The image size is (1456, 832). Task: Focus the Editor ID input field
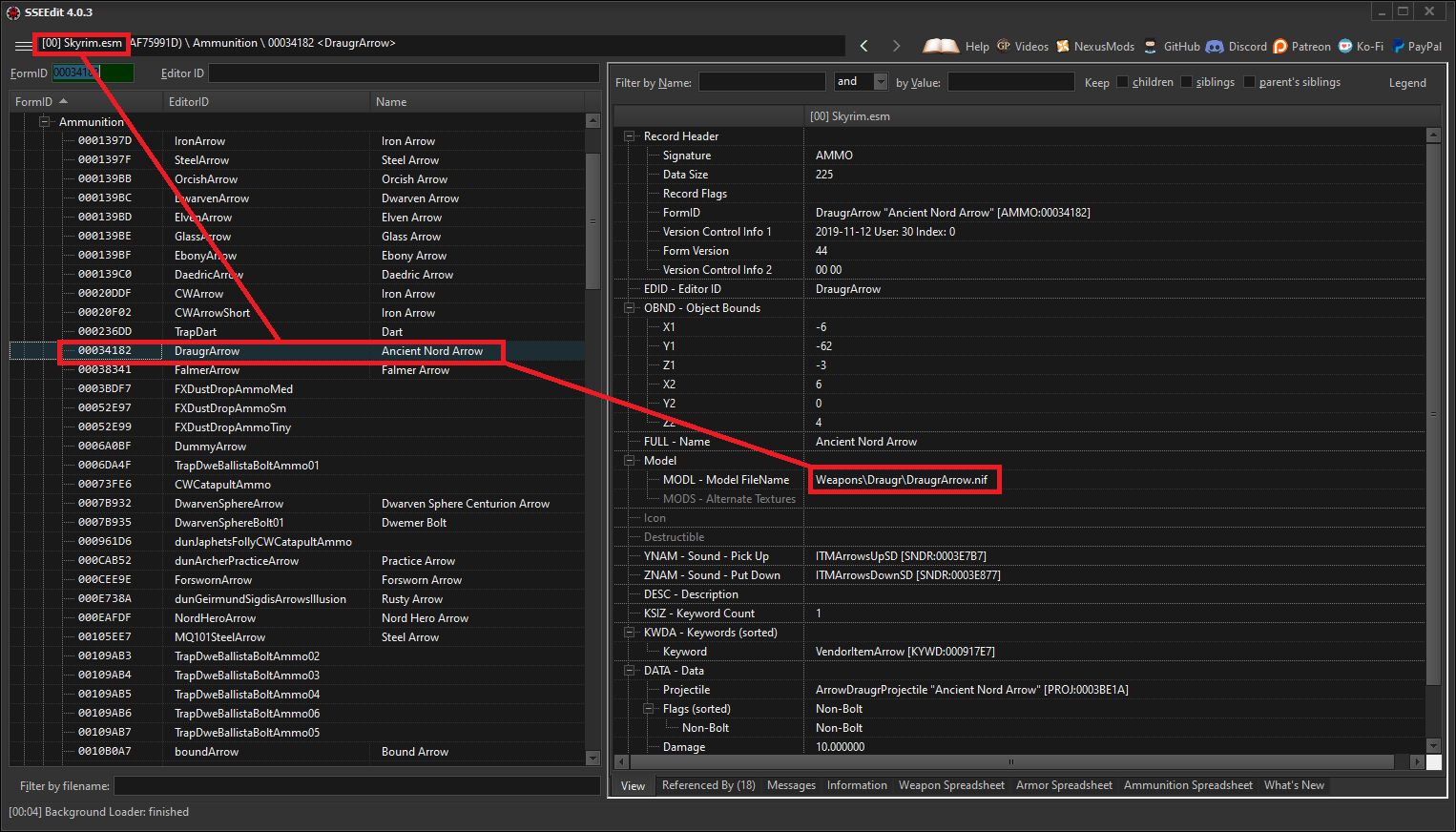[x=404, y=73]
